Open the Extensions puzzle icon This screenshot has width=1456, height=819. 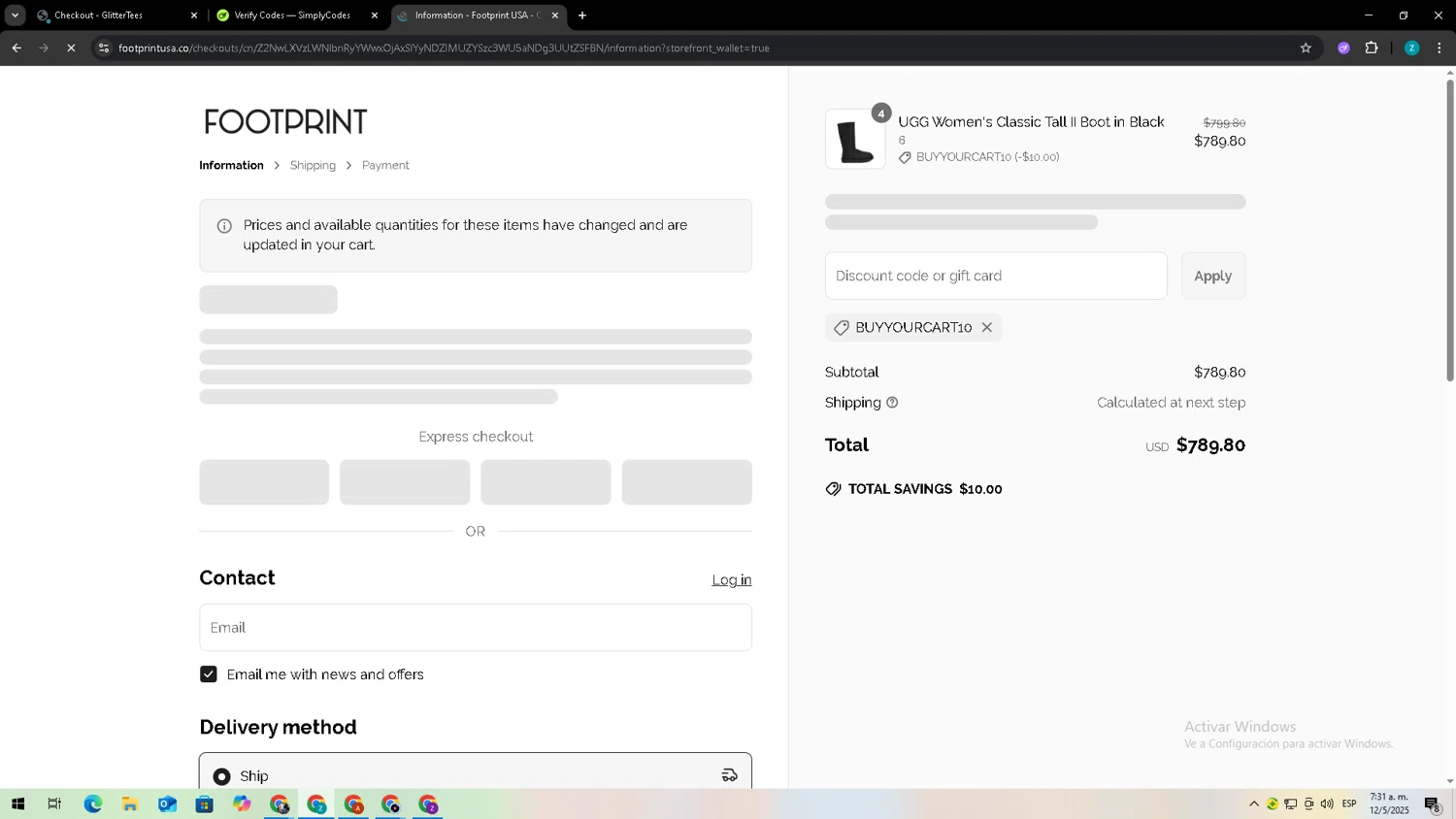1372,48
